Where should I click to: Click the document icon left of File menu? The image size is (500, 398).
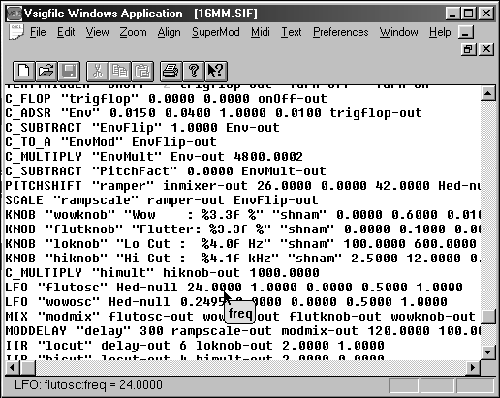[17, 32]
